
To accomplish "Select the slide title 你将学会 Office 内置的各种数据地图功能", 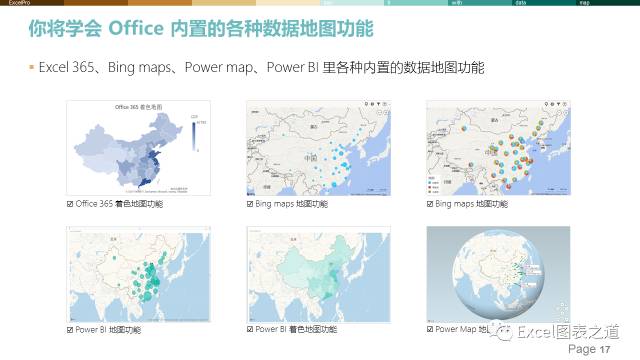I will click(x=201, y=29).
